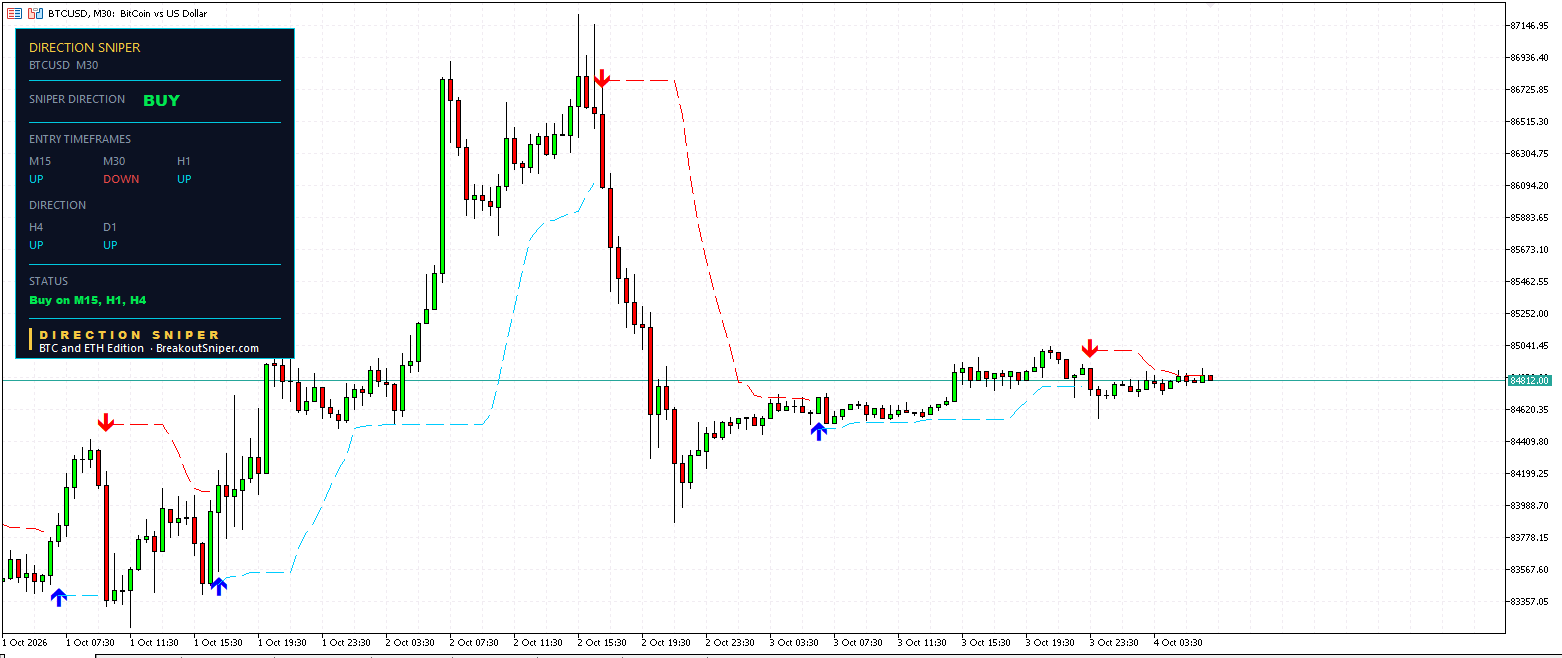Click the ENTRY TIMEFRAMES label

point(80,139)
